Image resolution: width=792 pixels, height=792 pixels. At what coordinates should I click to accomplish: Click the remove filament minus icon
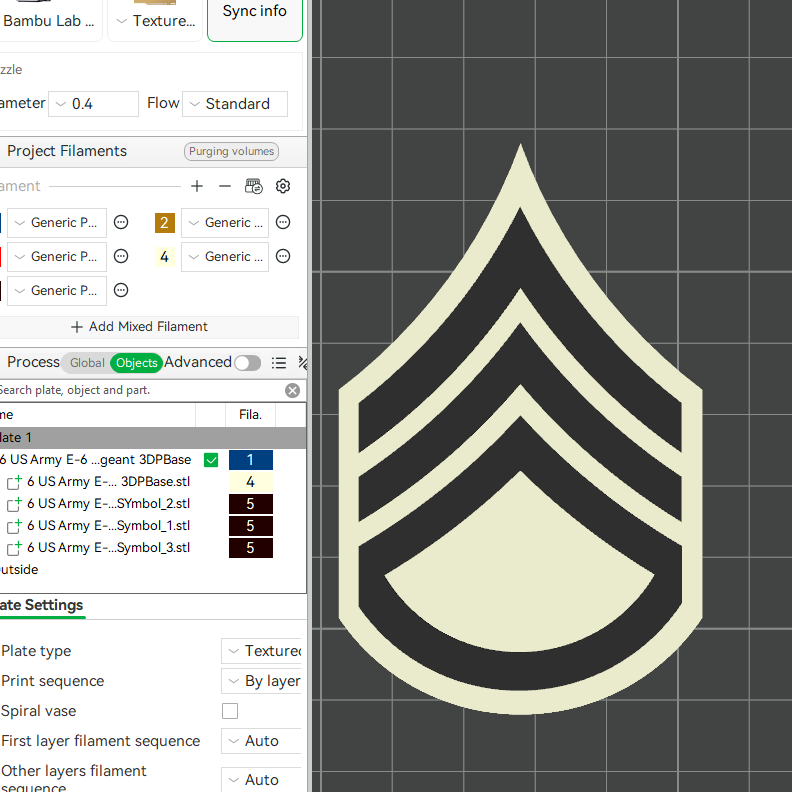click(225, 186)
